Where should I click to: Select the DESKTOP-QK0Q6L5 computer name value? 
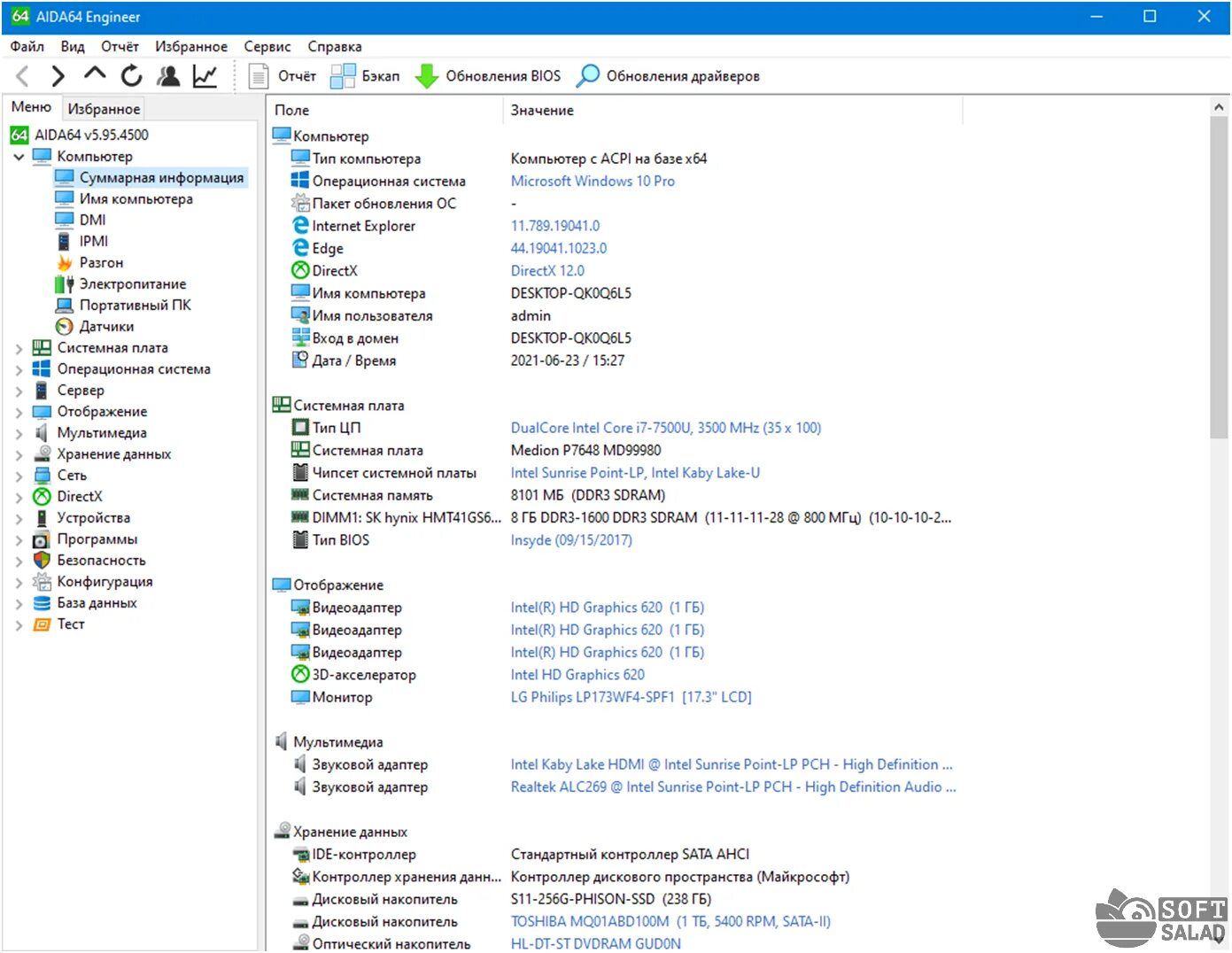571,293
